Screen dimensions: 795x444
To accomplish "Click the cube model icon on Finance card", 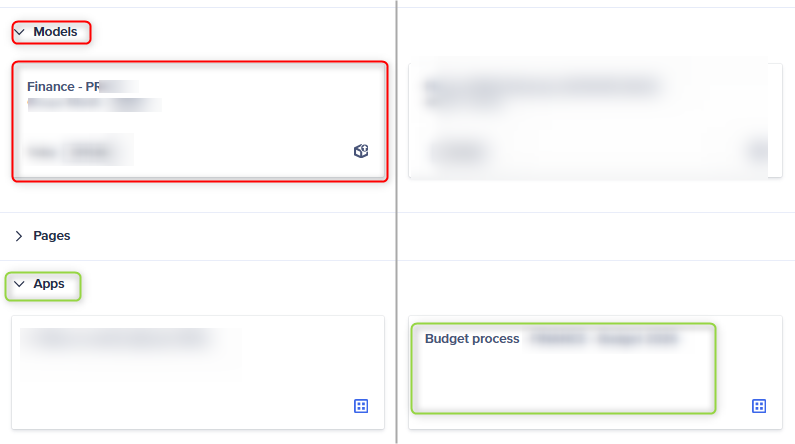I will tap(361, 151).
